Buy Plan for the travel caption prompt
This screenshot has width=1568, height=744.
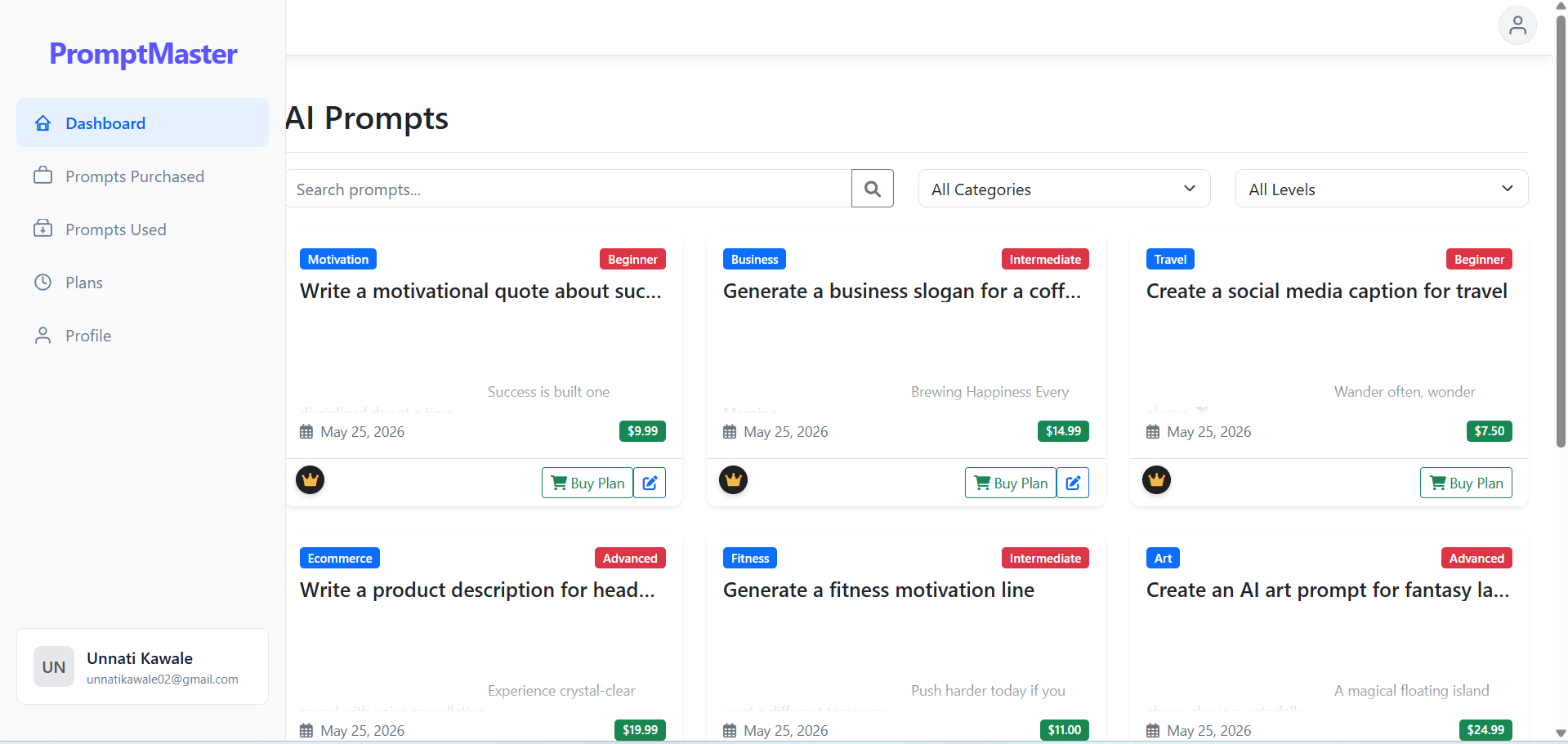1466,483
